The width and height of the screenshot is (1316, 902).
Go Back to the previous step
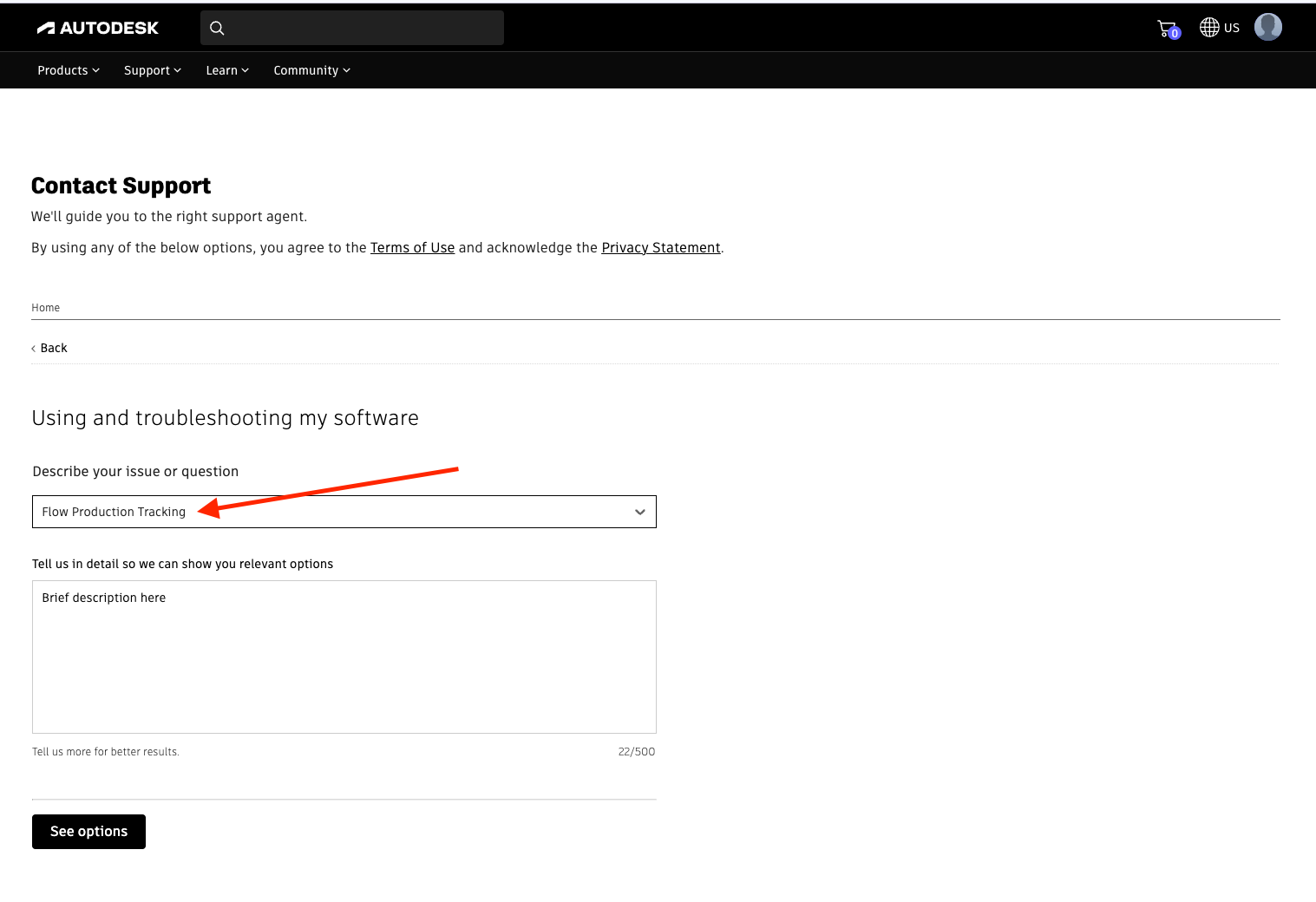[54, 347]
